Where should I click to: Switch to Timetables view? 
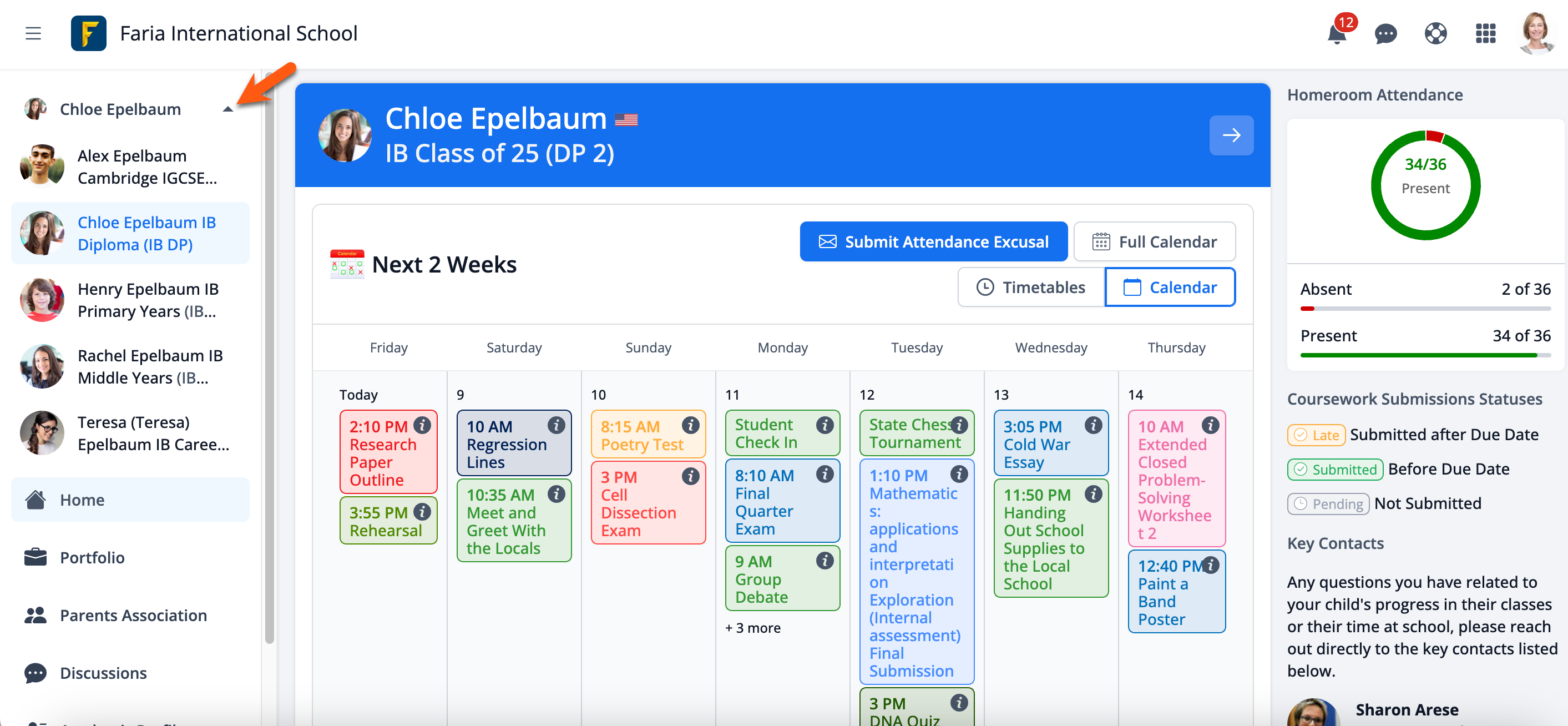click(x=1031, y=287)
